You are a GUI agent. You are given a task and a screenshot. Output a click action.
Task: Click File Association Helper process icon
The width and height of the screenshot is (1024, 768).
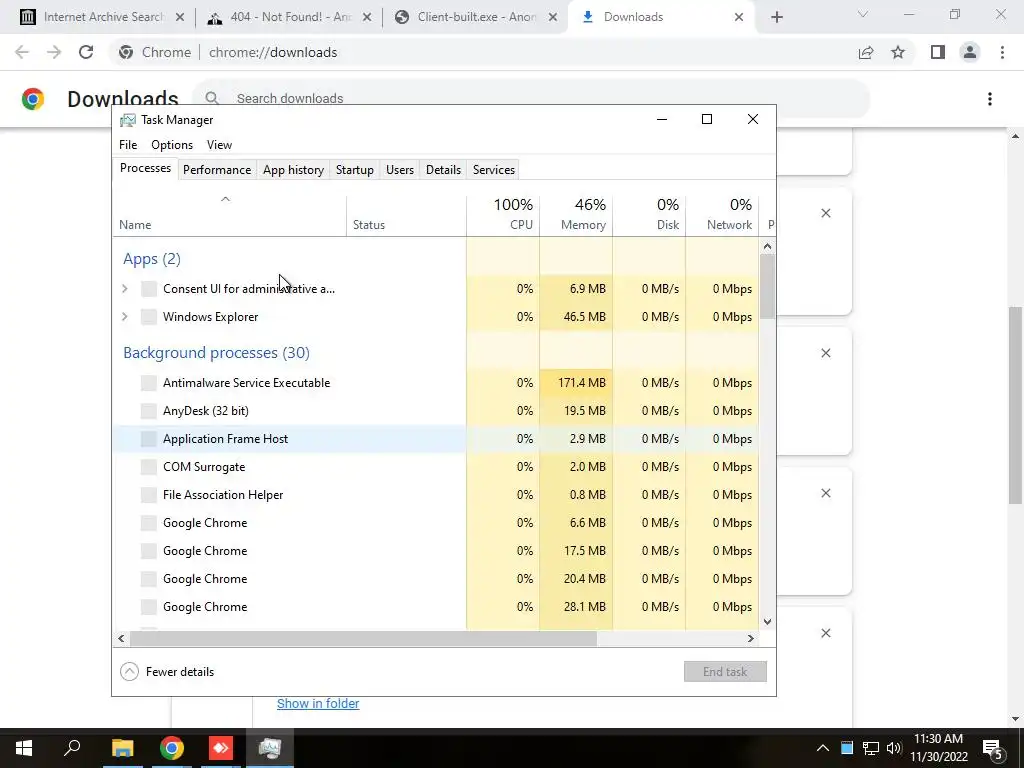149,495
